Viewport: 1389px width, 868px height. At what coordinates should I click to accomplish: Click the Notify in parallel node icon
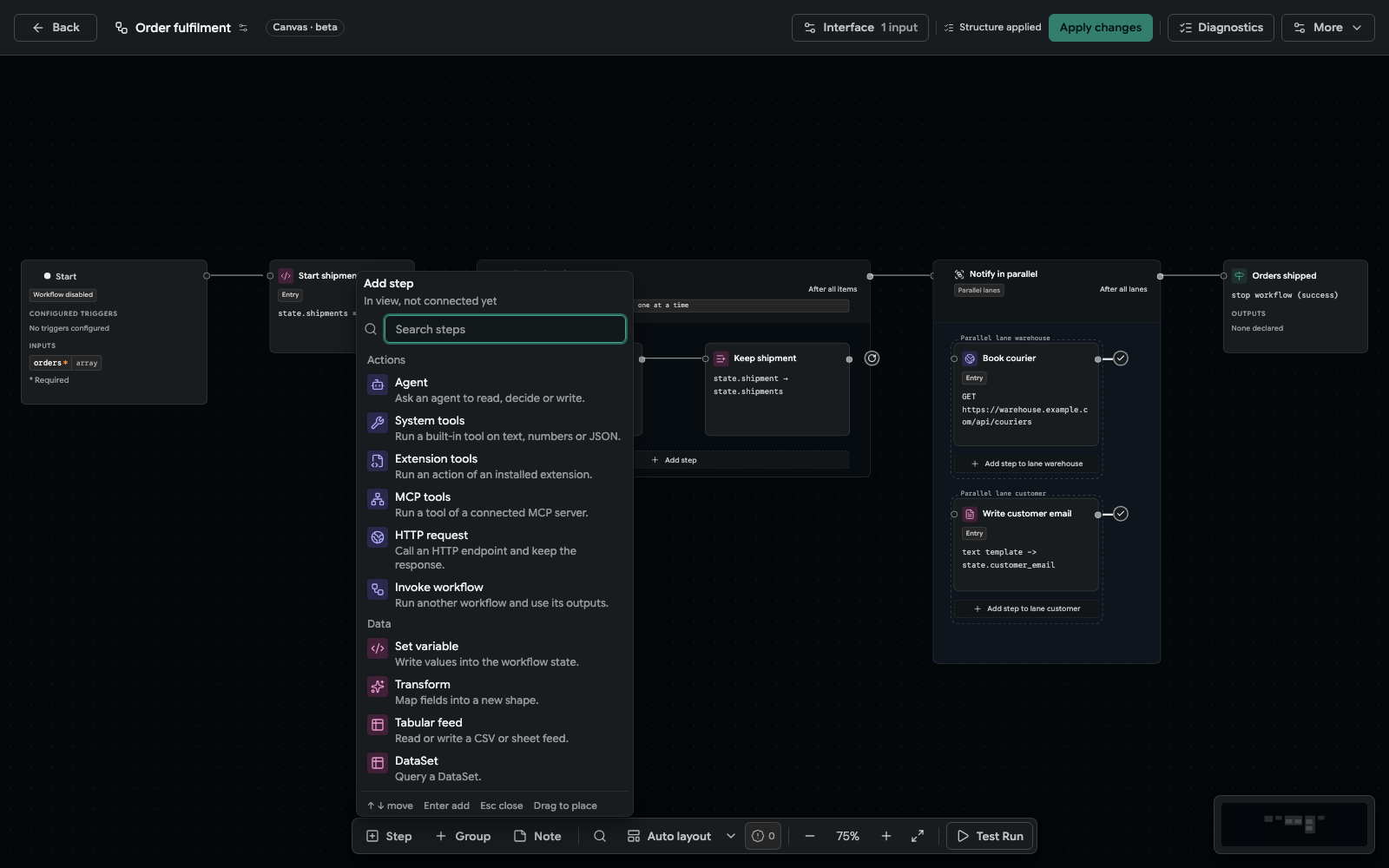tap(959, 274)
